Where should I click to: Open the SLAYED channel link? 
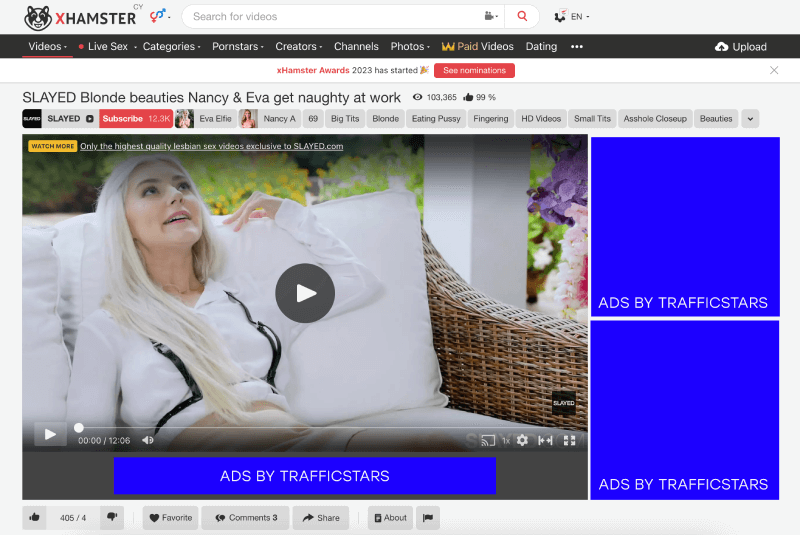(59, 119)
